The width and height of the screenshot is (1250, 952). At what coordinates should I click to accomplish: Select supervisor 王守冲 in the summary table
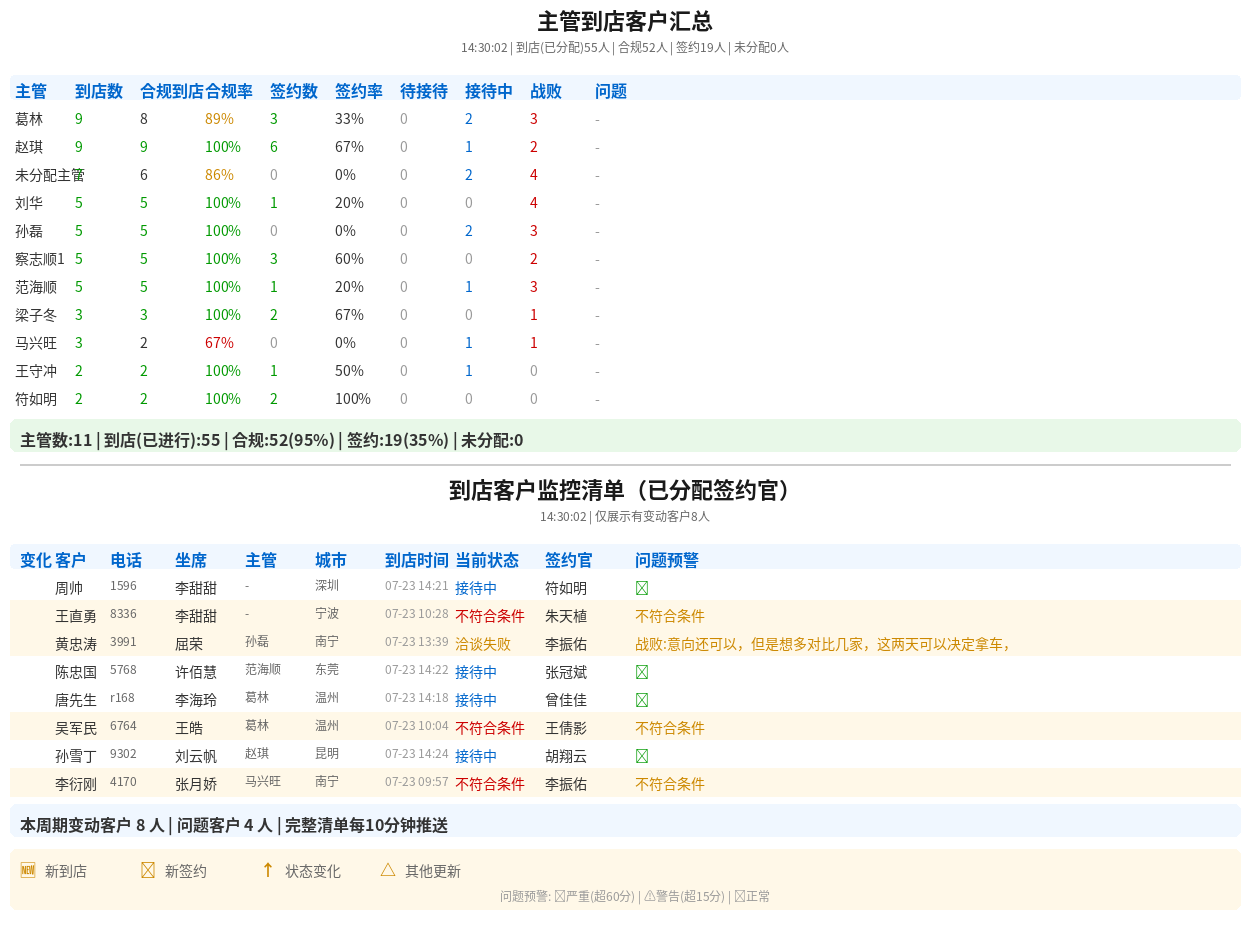click(36, 371)
